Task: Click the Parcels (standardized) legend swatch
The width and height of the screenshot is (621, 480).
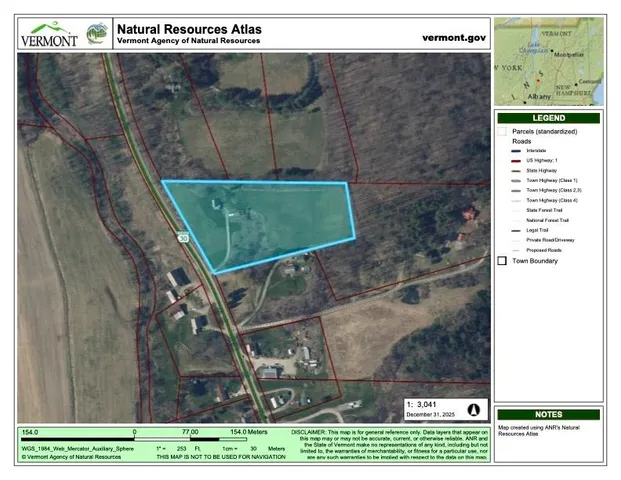Action: [x=502, y=131]
